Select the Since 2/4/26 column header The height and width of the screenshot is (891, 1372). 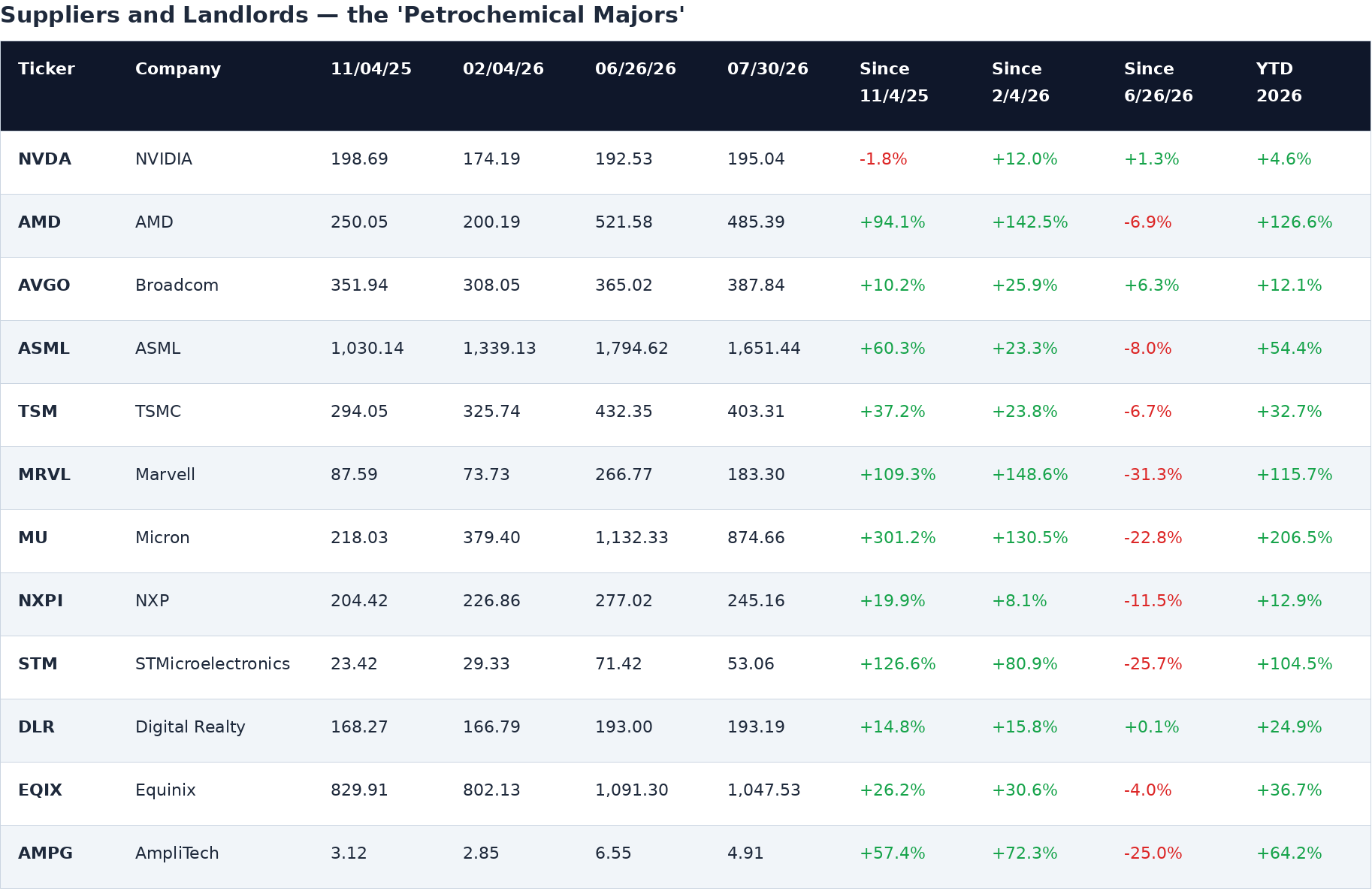coord(1020,83)
